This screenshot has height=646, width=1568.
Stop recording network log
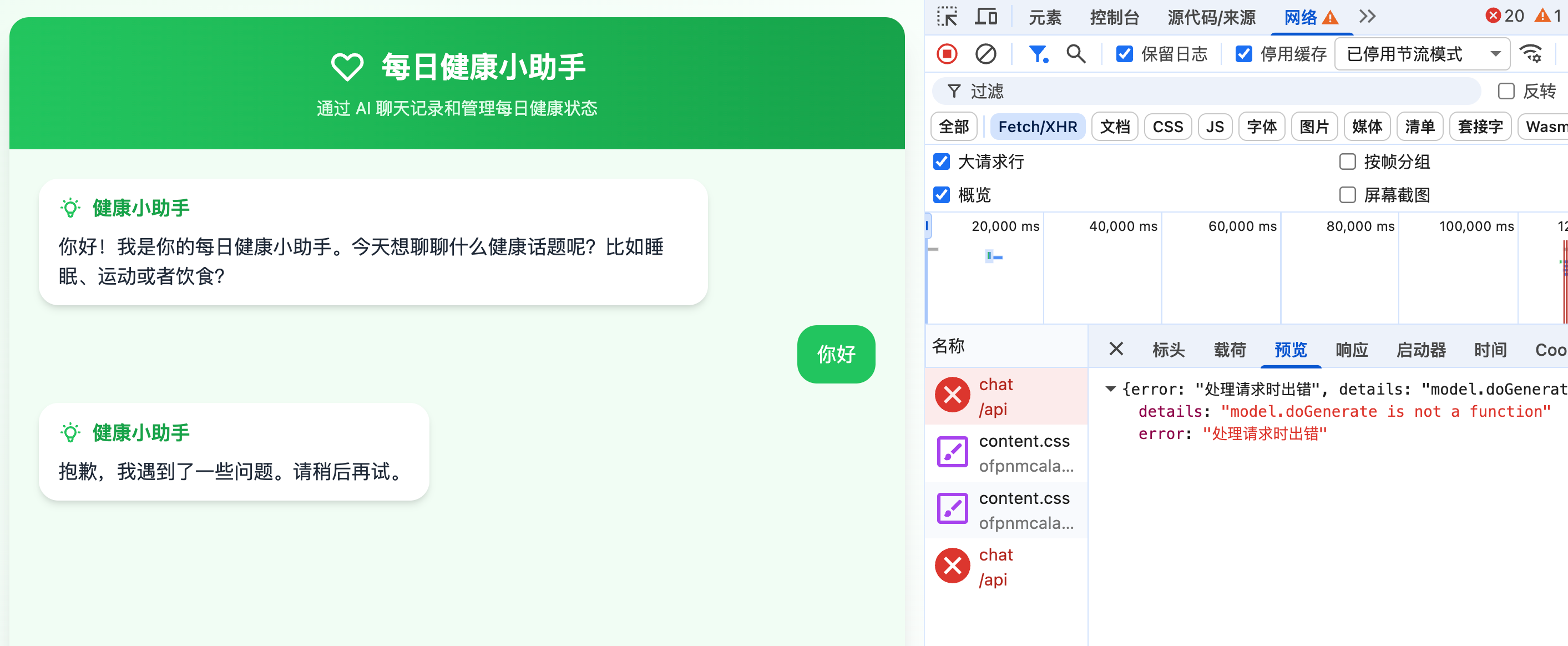pos(947,54)
